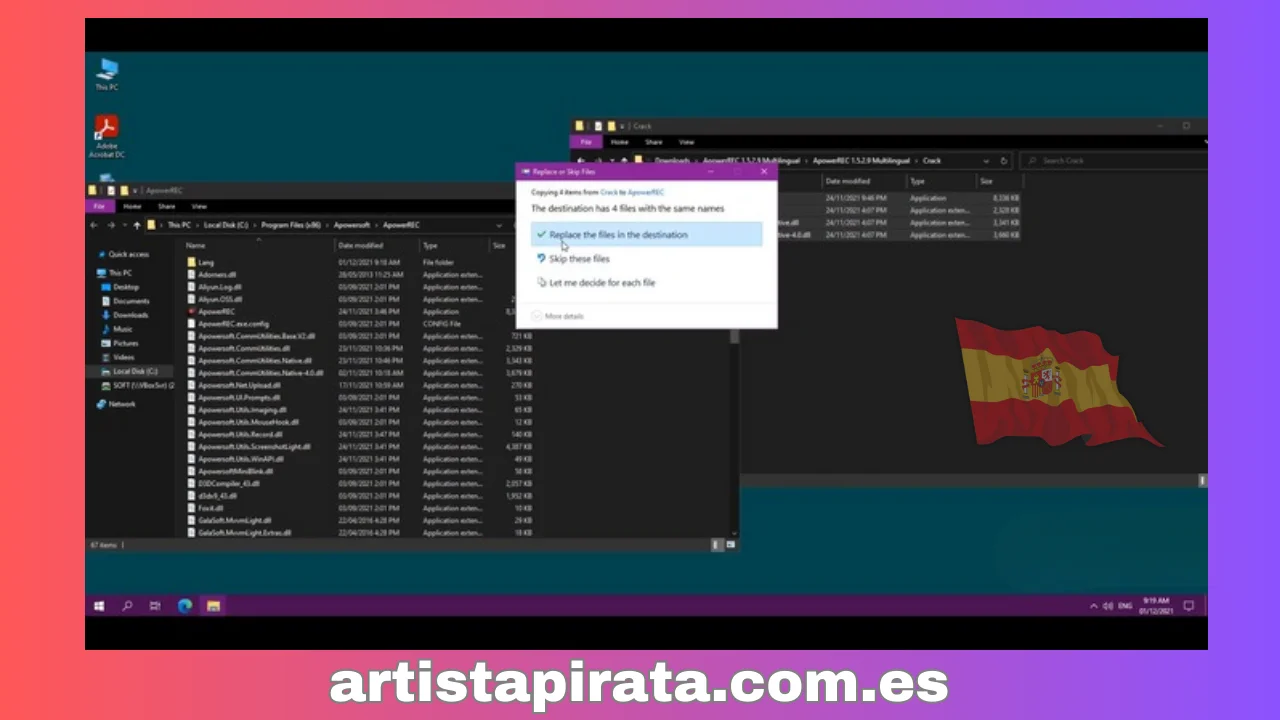Open Home tab in Crack window
This screenshot has width=1280, height=720.
620,142
